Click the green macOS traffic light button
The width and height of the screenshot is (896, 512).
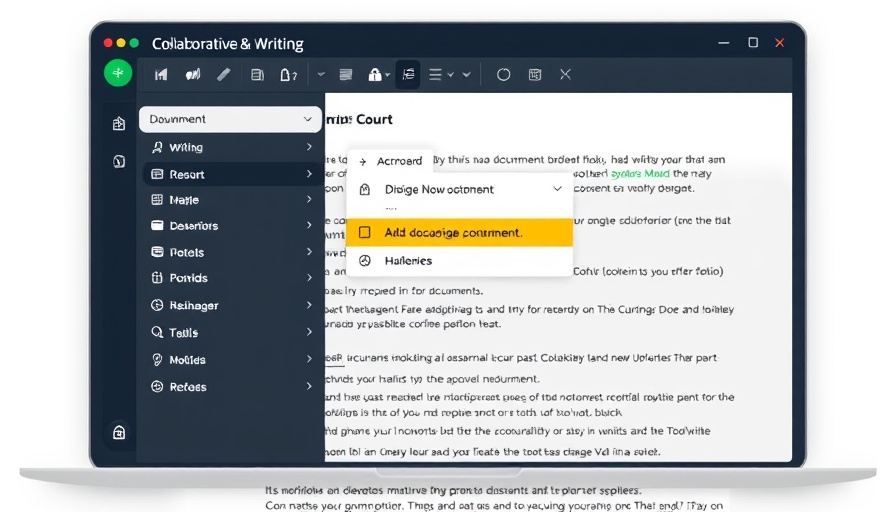pyautogui.click(x=134, y=43)
